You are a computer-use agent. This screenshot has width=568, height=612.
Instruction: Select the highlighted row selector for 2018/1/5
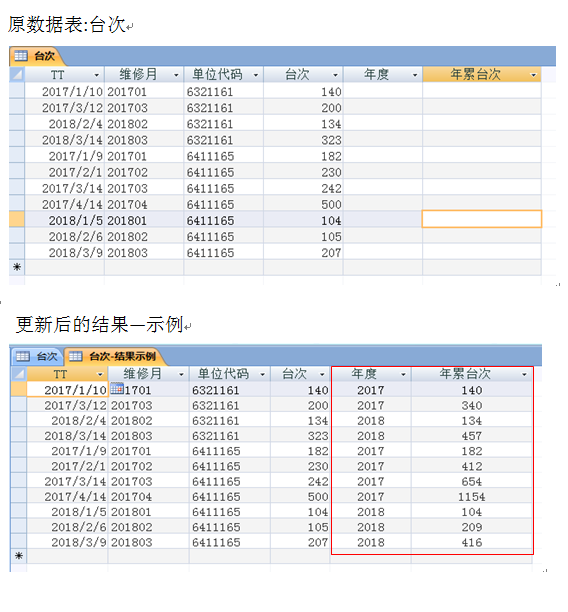click(17, 220)
